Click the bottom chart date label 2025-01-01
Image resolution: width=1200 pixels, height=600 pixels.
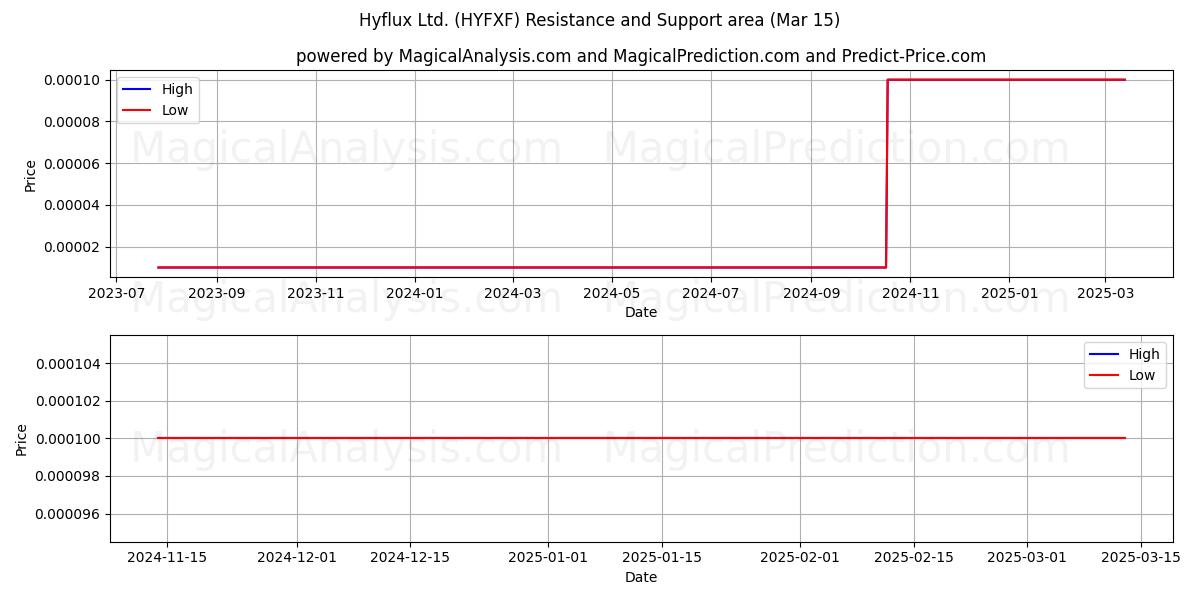(548, 558)
